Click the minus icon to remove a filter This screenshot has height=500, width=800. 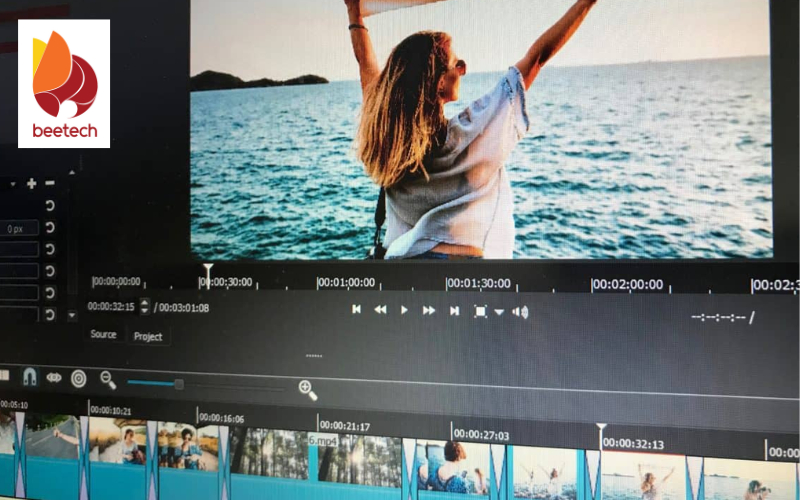pyautogui.click(x=50, y=183)
